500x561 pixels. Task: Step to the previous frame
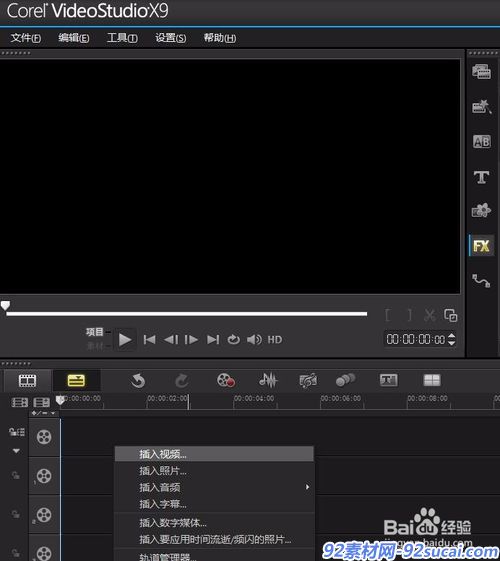click(x=171, y=340)
